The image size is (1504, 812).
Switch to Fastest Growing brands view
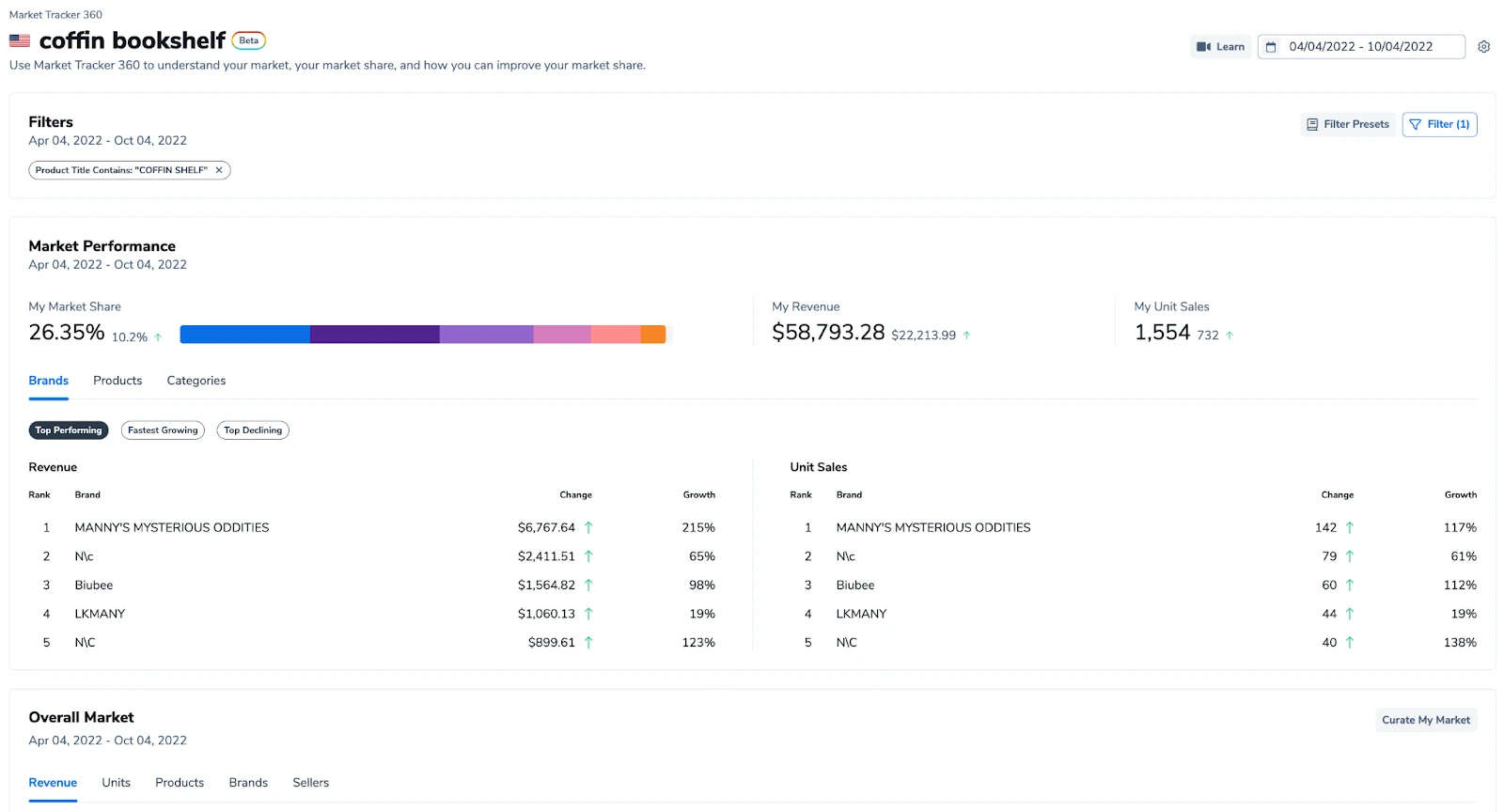click(163, 430)
